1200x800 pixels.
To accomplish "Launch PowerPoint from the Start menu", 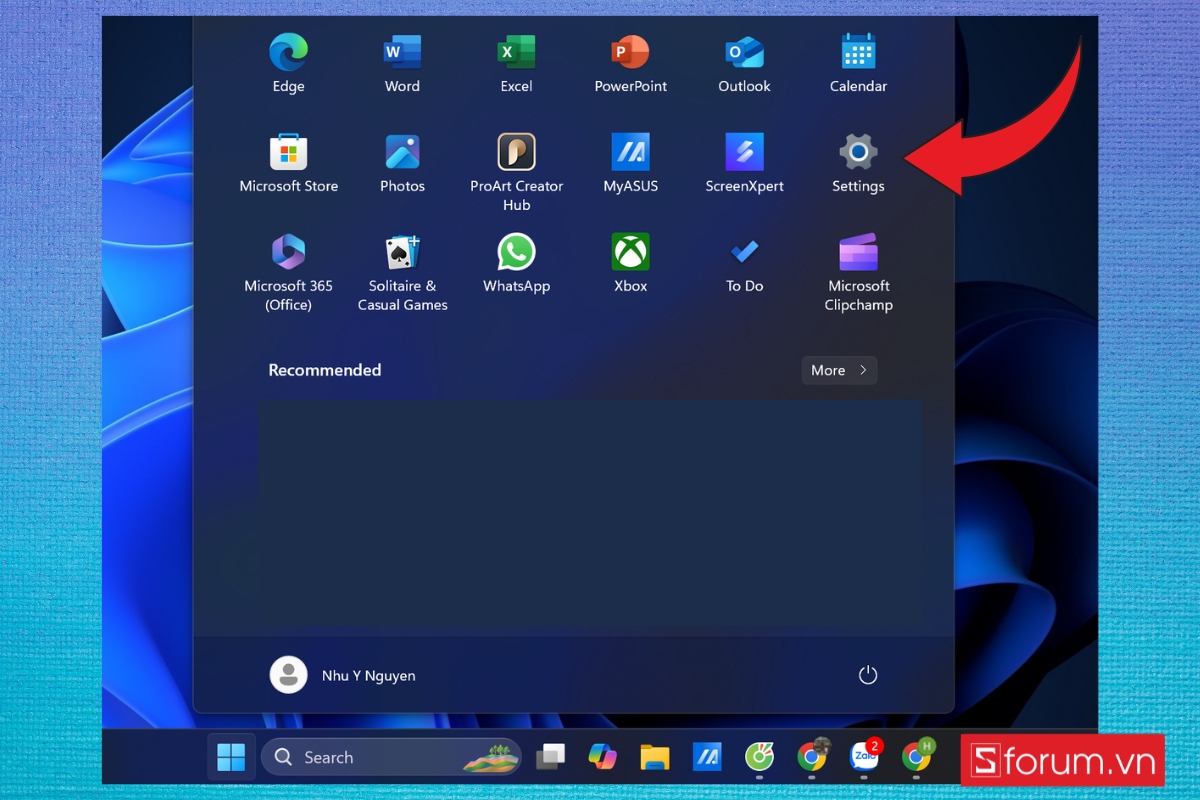I will 630,62.
